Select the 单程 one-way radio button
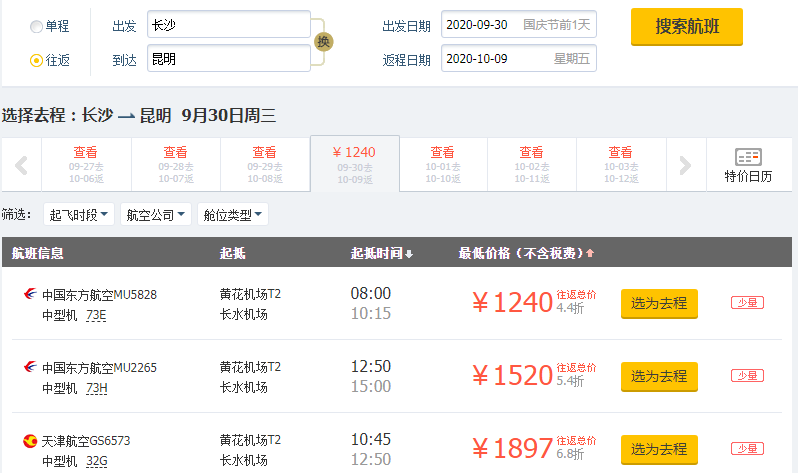The height and width of the screenshot is (473, 798). (x=37, y=26)
